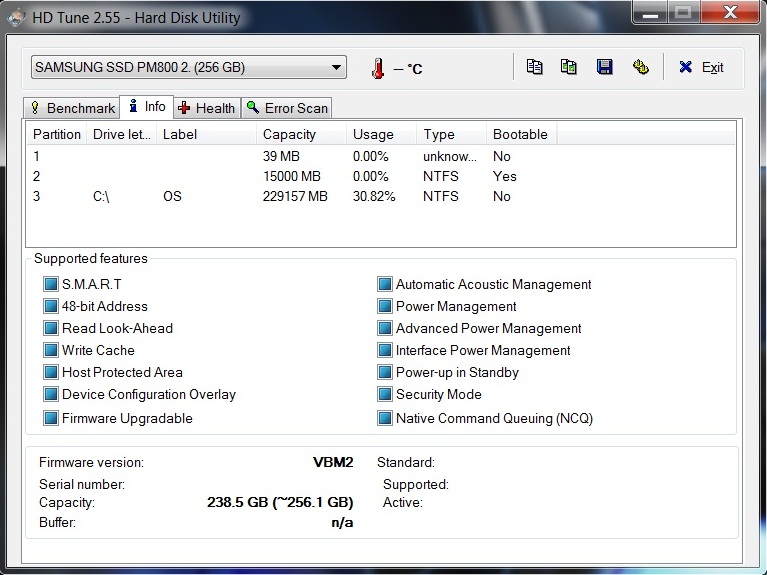Click the OS label cell

tap(172, 196)
